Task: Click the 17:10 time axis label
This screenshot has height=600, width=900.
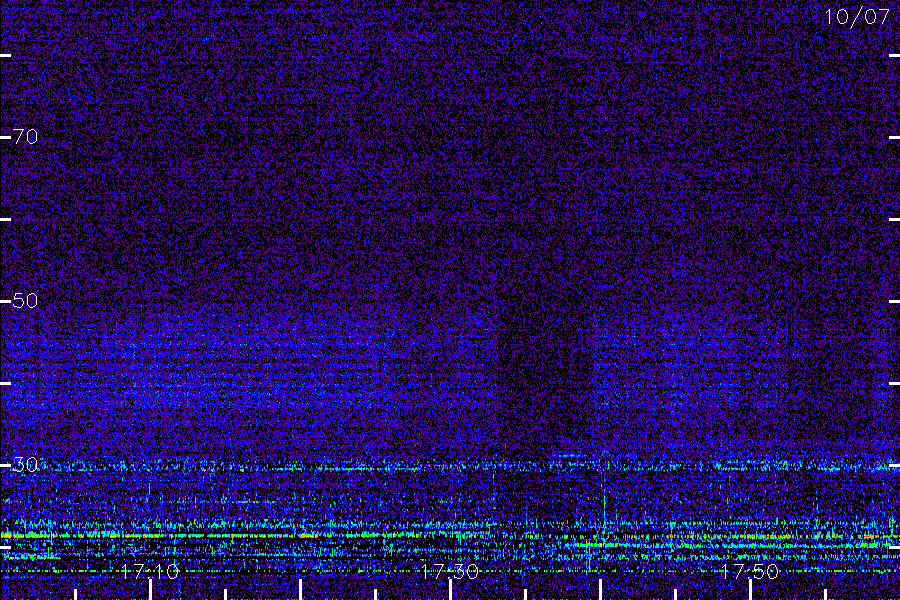Action: 150,571
